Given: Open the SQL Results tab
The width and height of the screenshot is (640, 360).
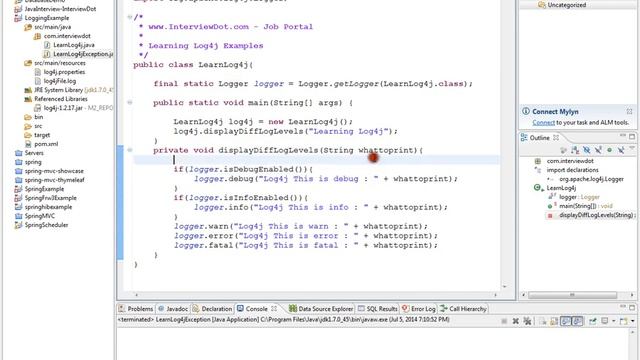Looking at the screenshot, I should (378, 309).
